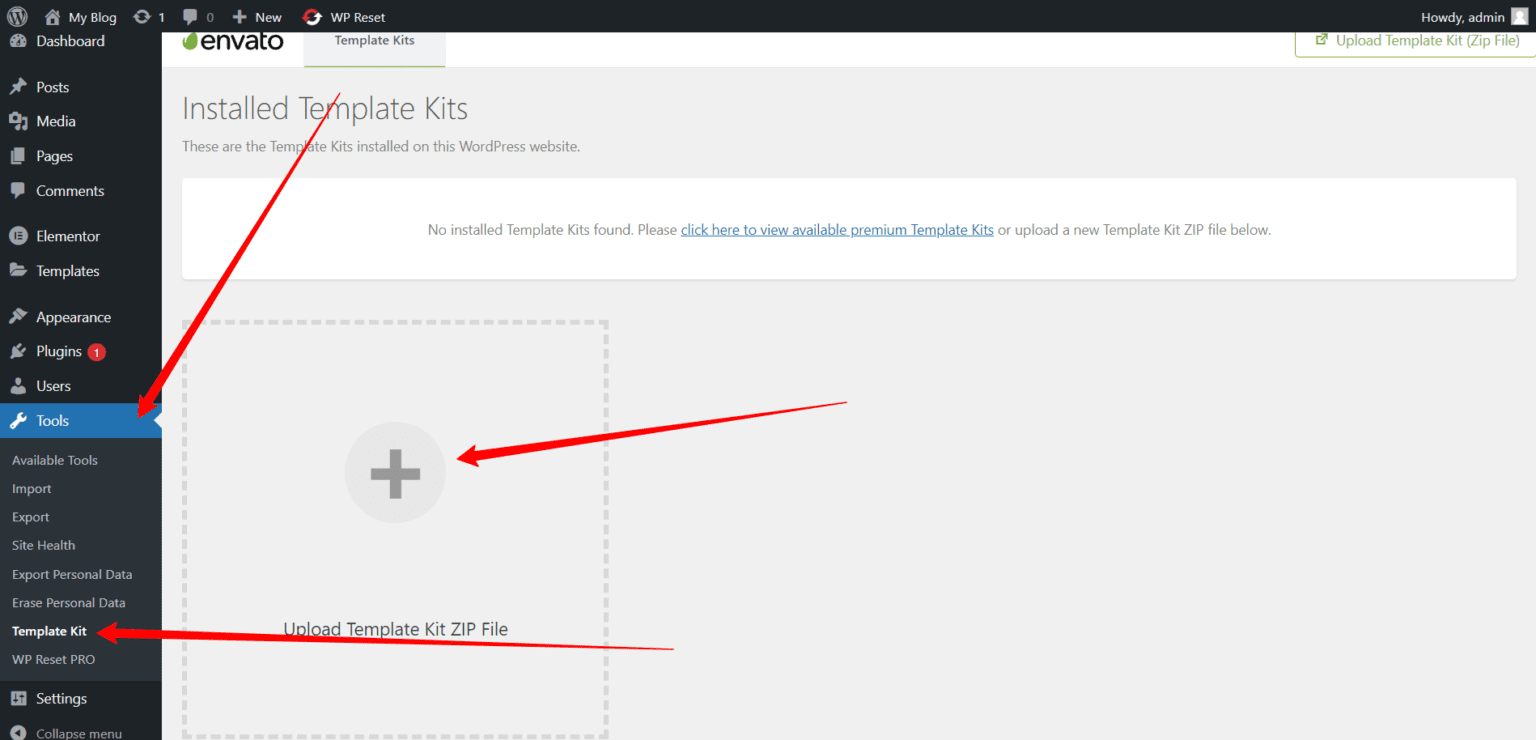The height and width of the screenshot is (740, 1536).
Task: Click the WP Reset icon in the admin bar
Action: pos(313,16)
